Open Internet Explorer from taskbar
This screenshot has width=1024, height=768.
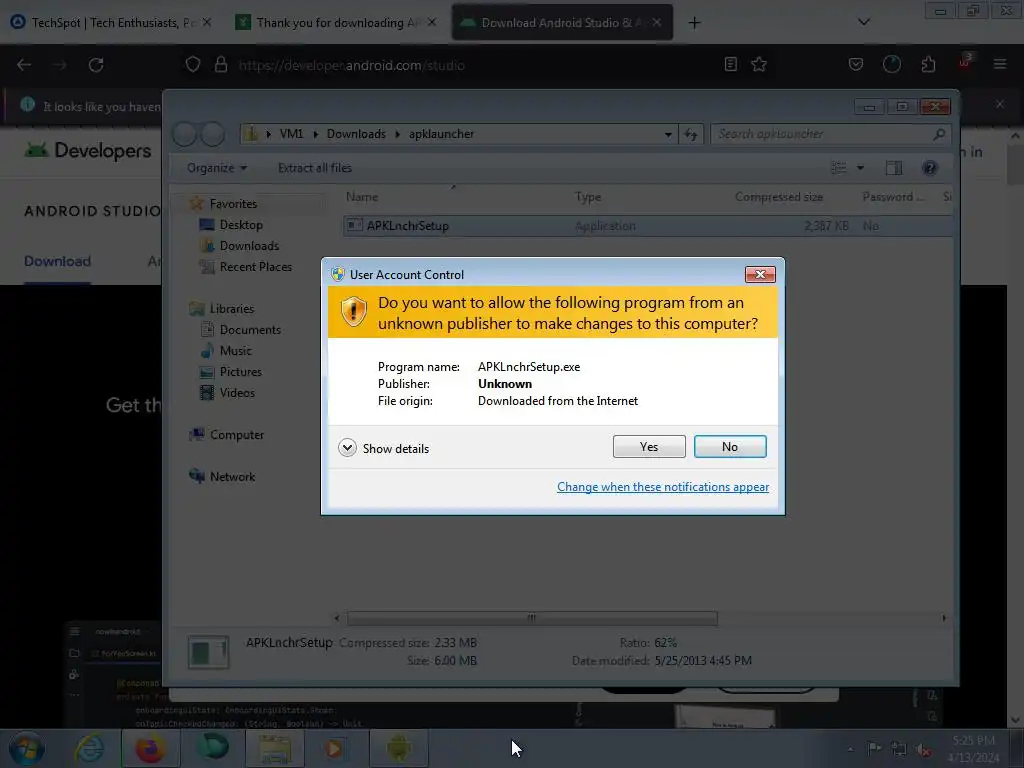point(89,748)
